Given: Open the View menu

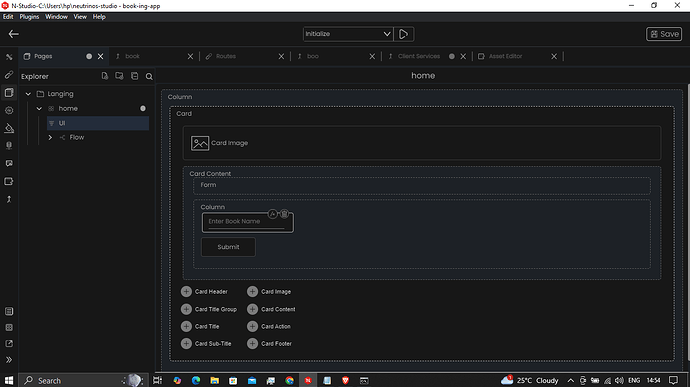Looking at the screenshot, I should pos(80,17).
